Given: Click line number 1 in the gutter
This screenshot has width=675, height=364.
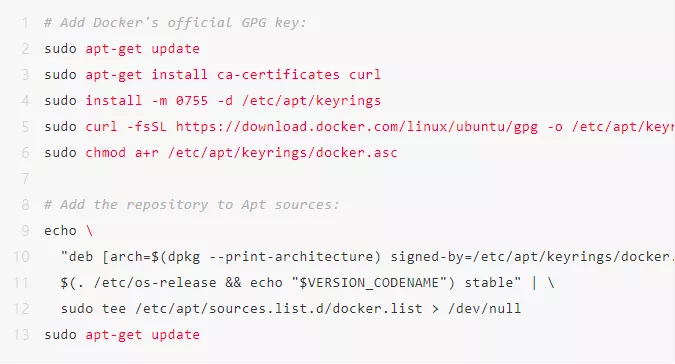Looking at the screenshot, I should point(25,22).
